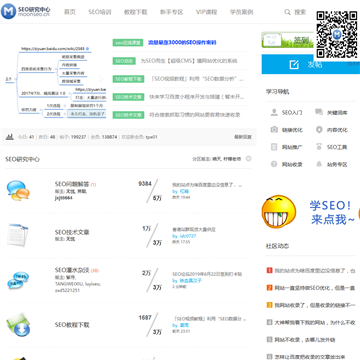
Task: Click the SEO灌水杂谈 blue bubbles icon
Action: click(18, 281)
